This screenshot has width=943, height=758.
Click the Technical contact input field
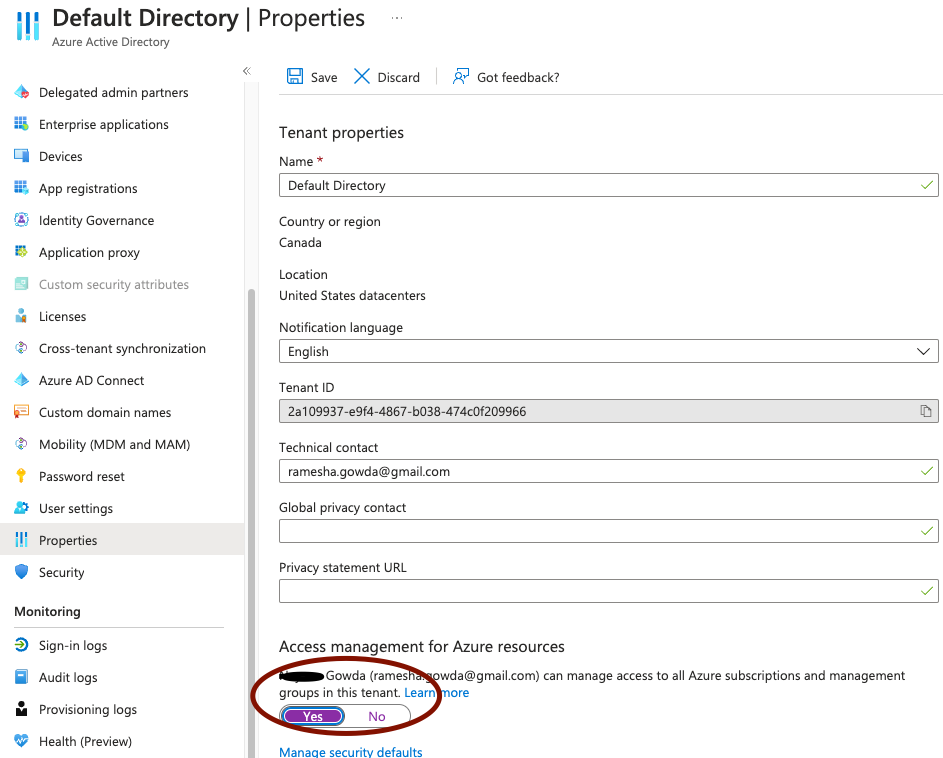[x=609, y=471]
